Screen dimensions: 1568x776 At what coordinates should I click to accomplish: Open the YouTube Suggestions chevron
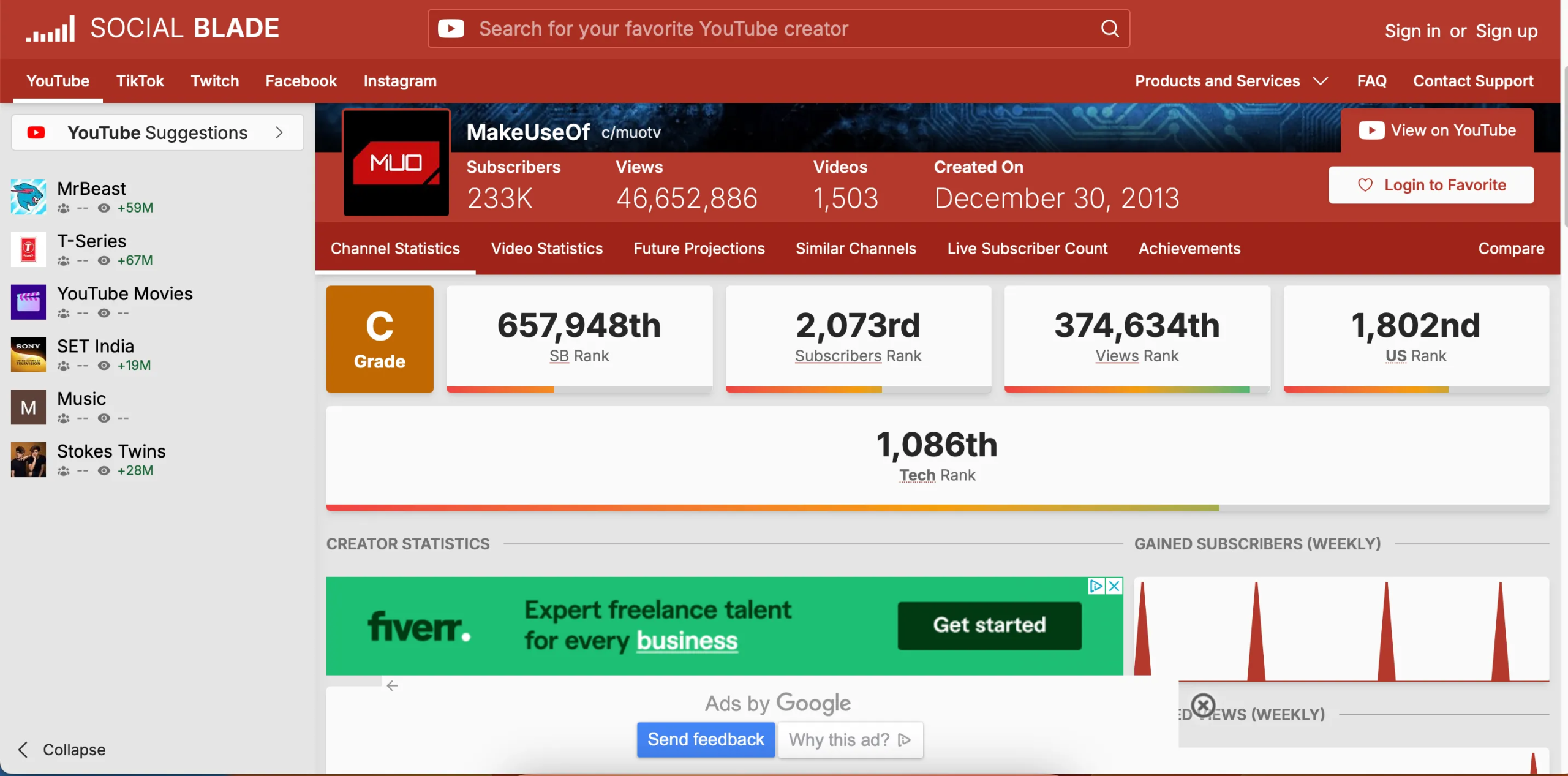[279, 132]
